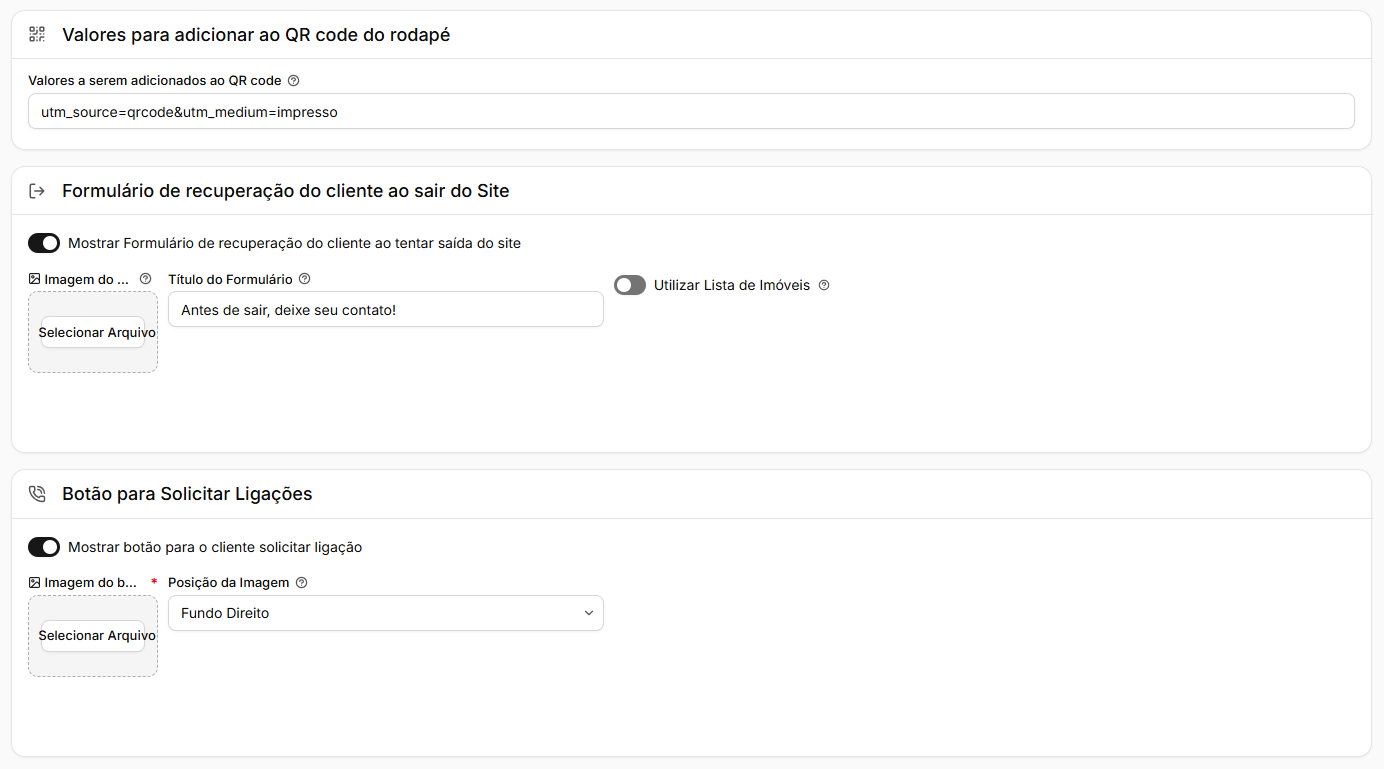Focus the QR code values input field
This screenshot has width=1384, height=769.
(691, 112)
